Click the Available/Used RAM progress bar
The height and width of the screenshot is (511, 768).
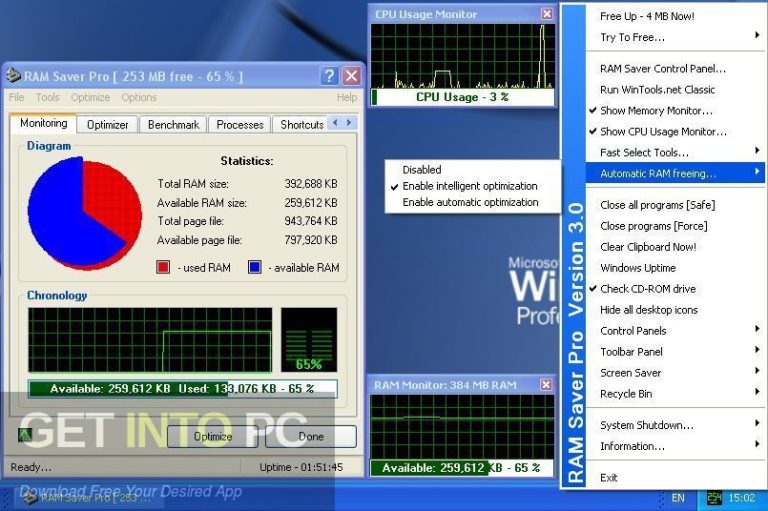tap(183, 389)
